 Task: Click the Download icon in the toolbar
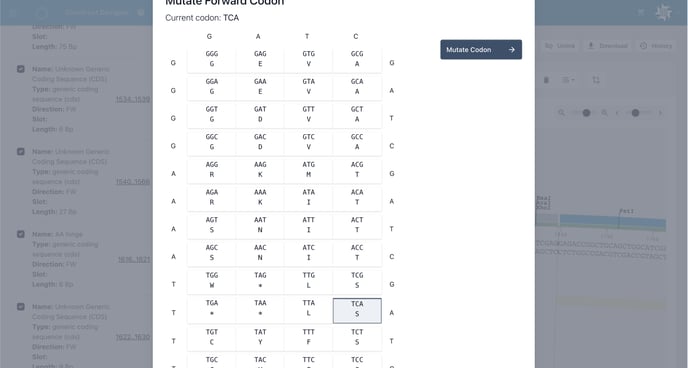point(591,46)
